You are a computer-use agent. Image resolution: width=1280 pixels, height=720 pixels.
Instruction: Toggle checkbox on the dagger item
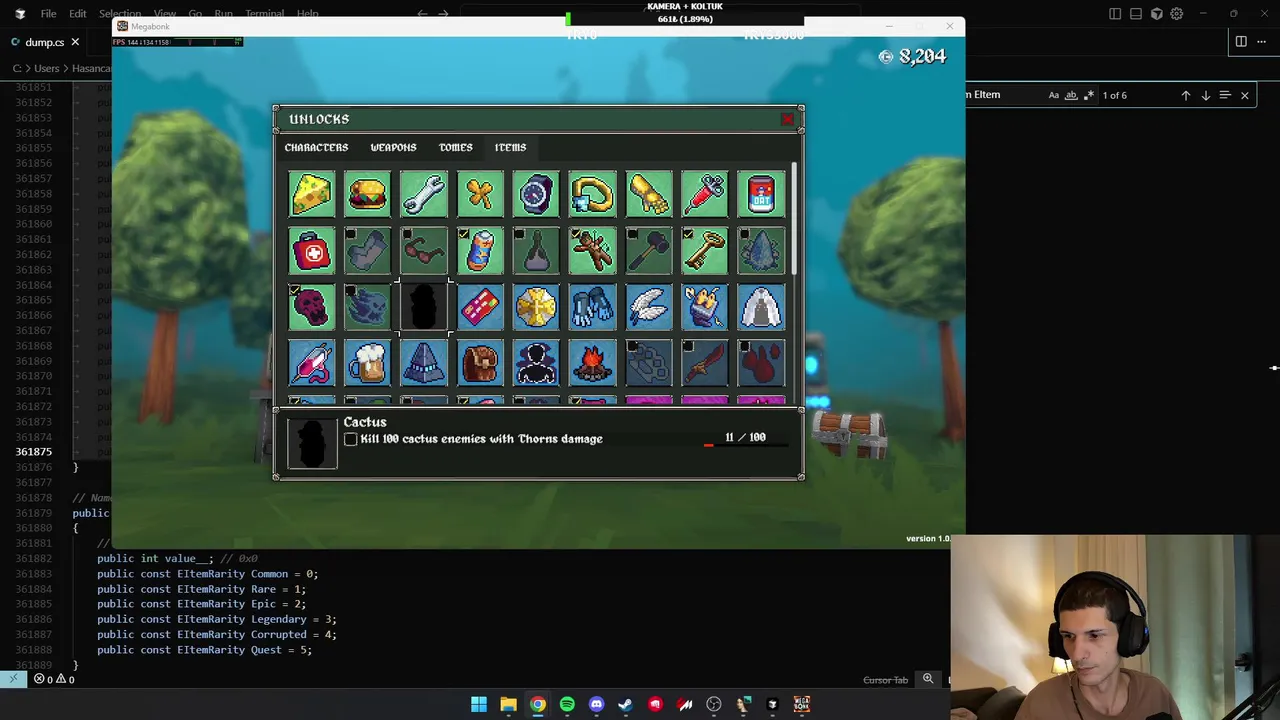click(x=687, y=346)
